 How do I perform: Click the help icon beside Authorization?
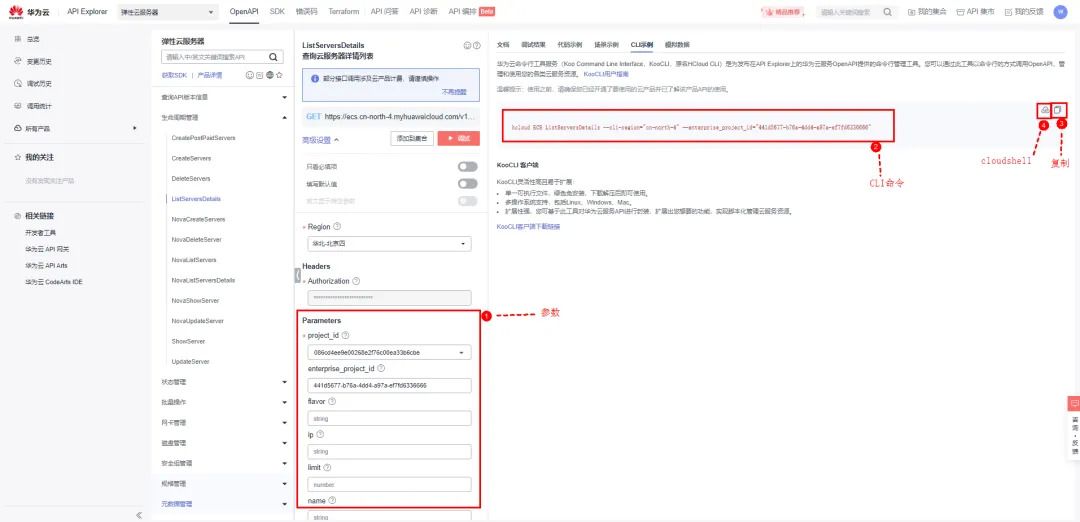point(356,281)
